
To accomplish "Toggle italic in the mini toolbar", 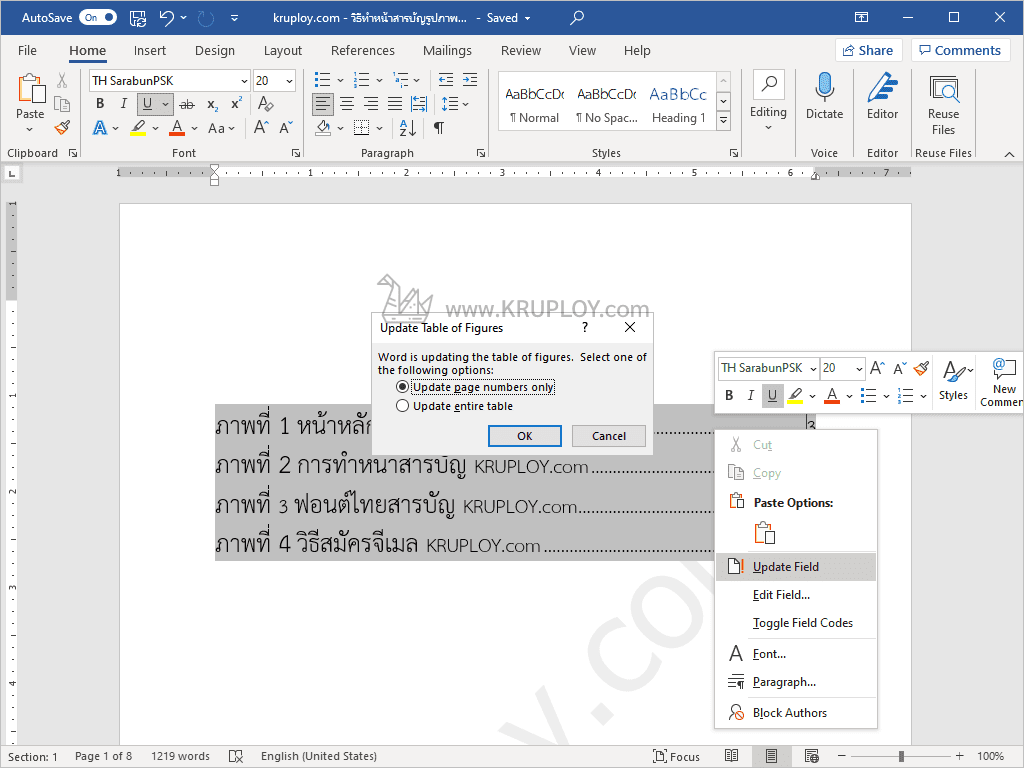I will click(750, 395).
